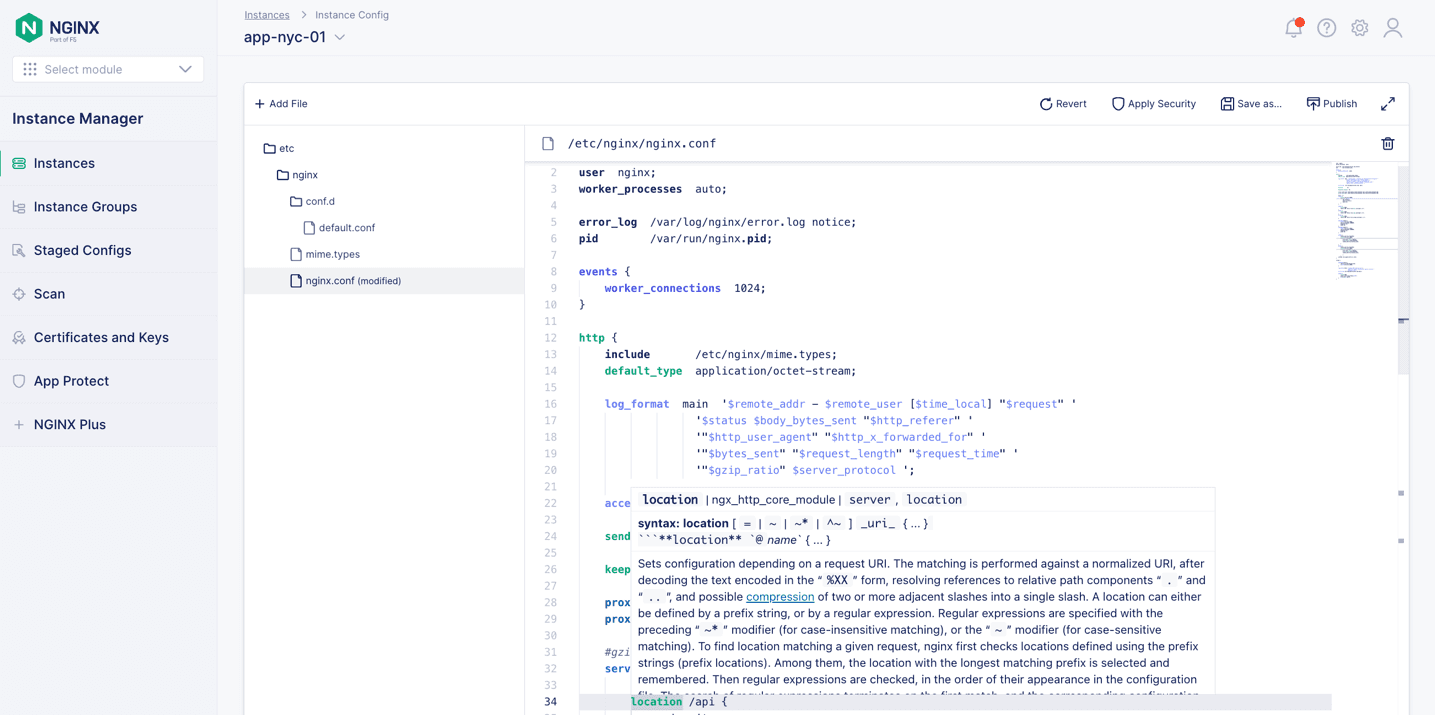Click the Publish button
Screen dimensions: 1435x715
[1331, 103]
